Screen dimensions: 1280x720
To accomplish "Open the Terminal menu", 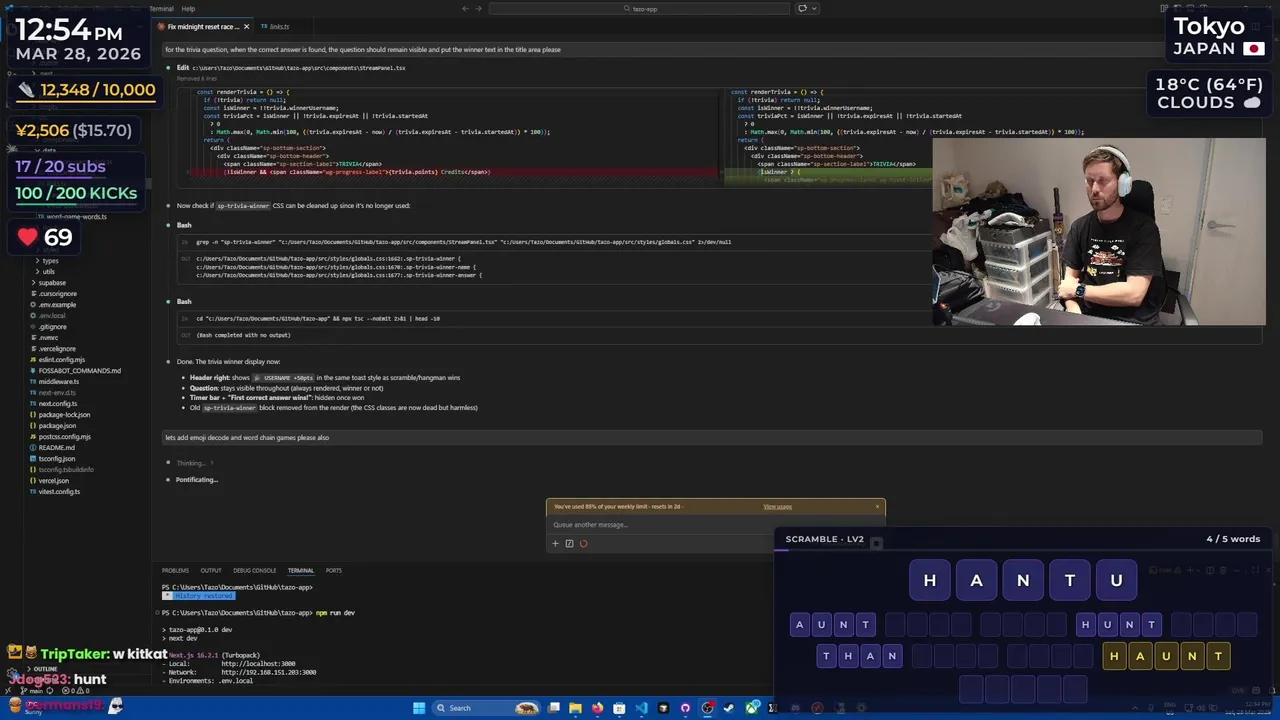I will 161,8.
